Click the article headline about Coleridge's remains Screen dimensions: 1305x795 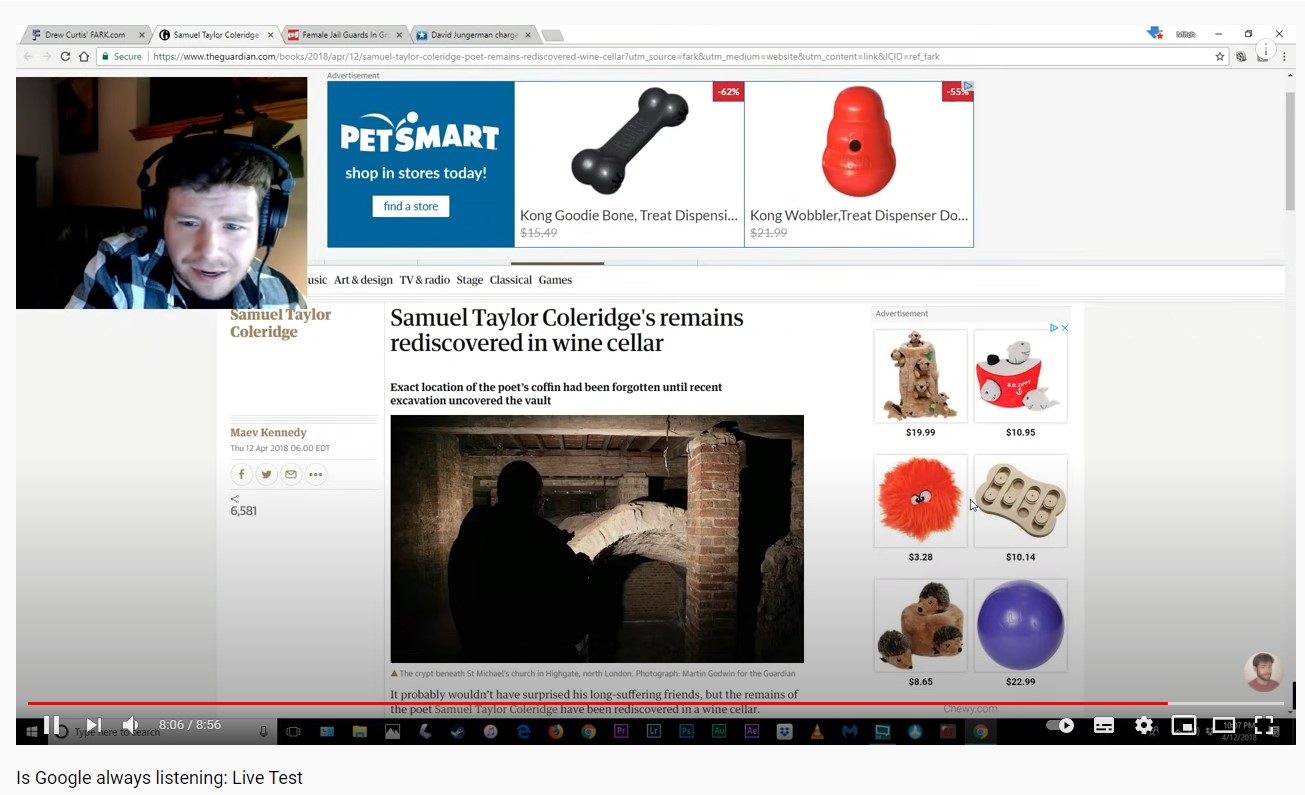pyautogui.click(x=567, y=330)
